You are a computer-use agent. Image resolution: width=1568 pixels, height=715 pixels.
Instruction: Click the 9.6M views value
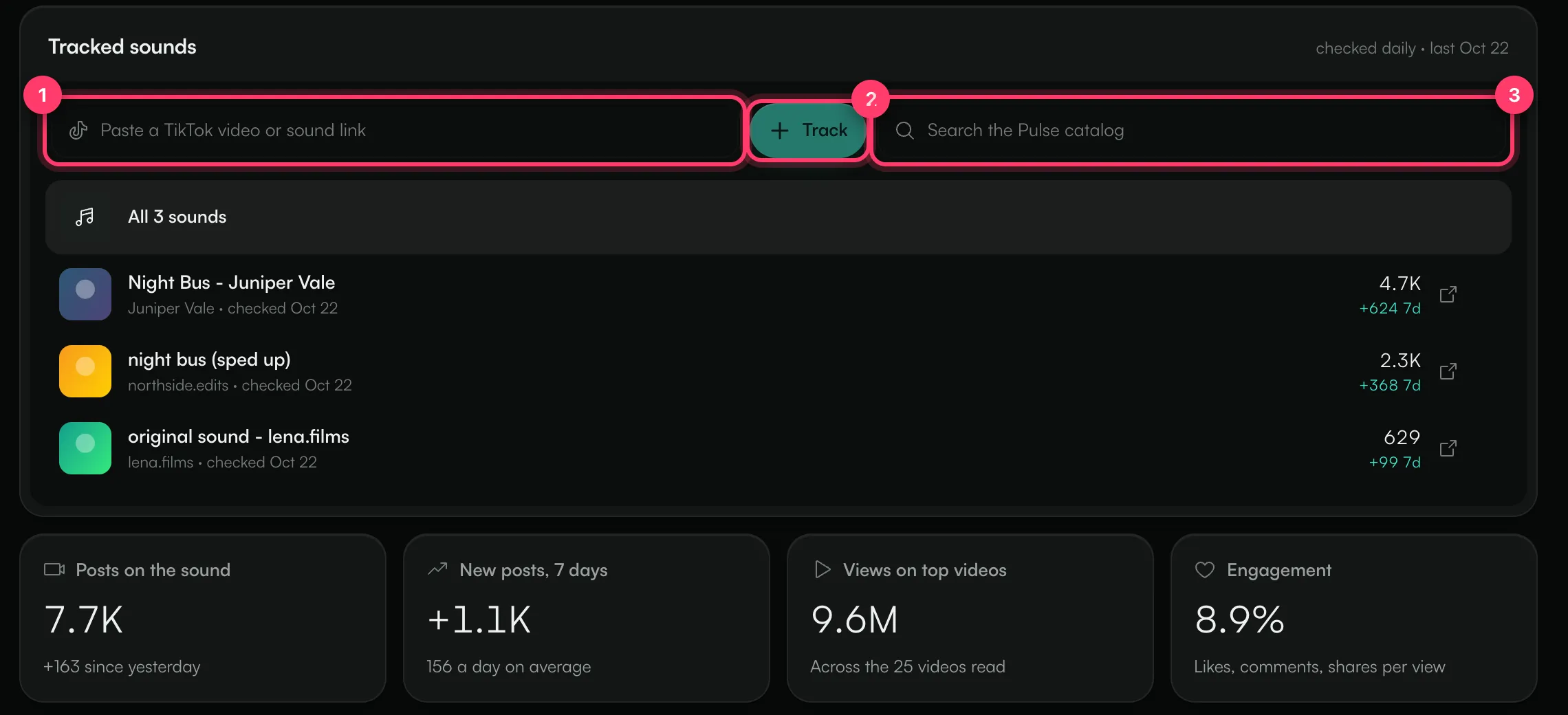[x=855, y=620]
